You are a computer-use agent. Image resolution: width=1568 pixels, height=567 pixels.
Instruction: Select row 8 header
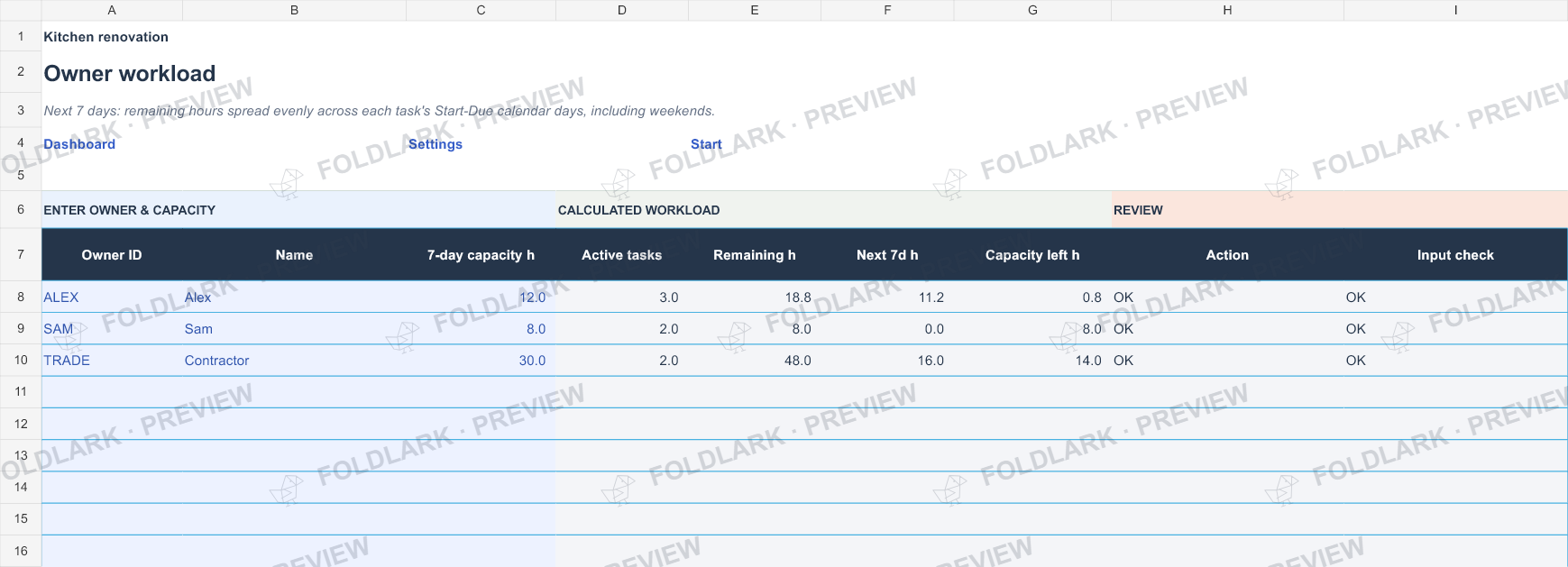tap(21, 297)
